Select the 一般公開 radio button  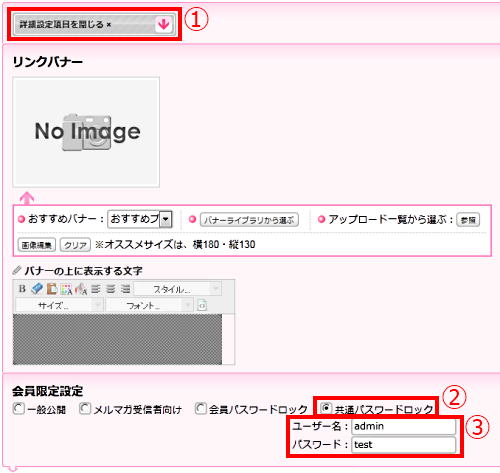pos(18,408)
